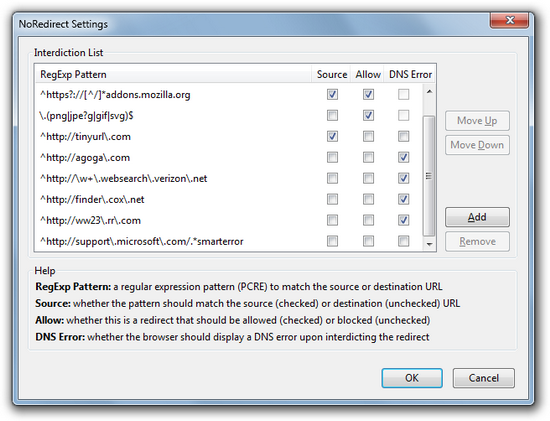The image size is (550, 421).
Task: Uncheck Allow for the png/jpeg/gif/svg pattern
Action: click(x=368, y=115)
